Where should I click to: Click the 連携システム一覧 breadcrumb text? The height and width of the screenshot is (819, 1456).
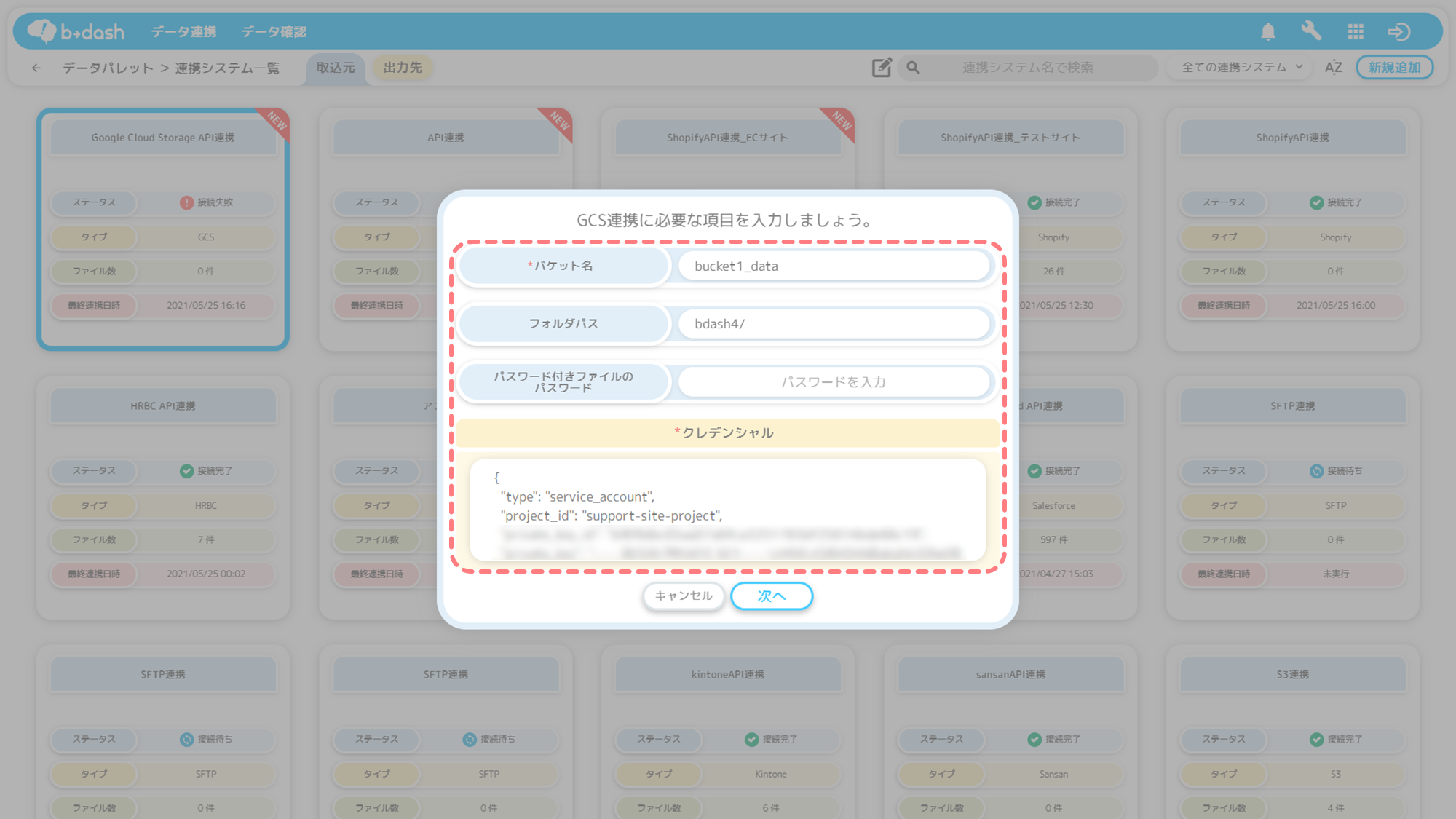(x=227, y=68)
